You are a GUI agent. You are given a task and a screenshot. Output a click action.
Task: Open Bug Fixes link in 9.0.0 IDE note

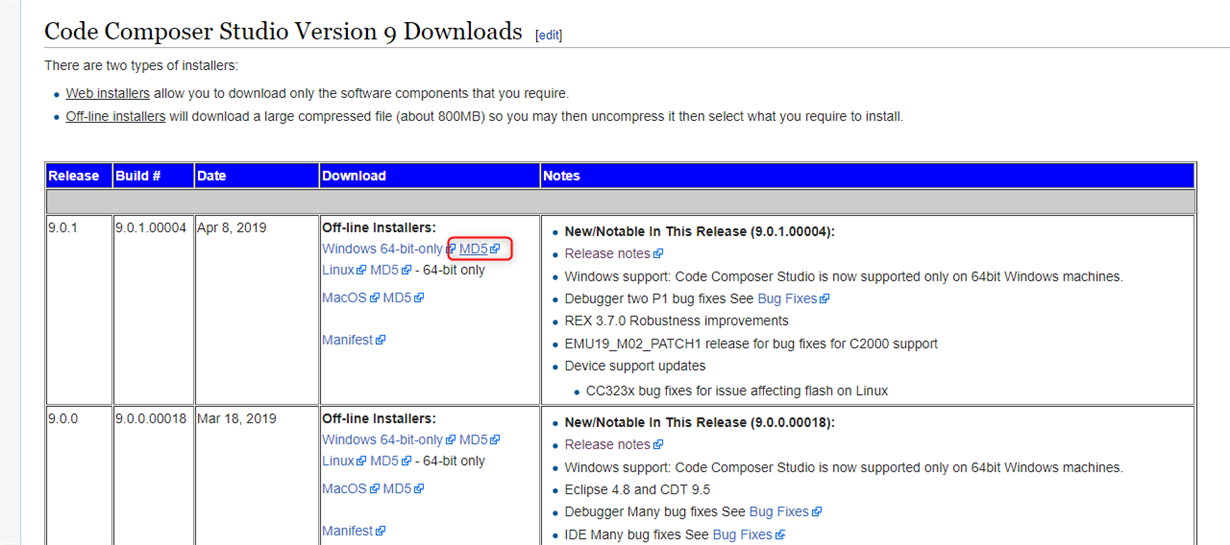pyautogui.click(x=742, y=535)
